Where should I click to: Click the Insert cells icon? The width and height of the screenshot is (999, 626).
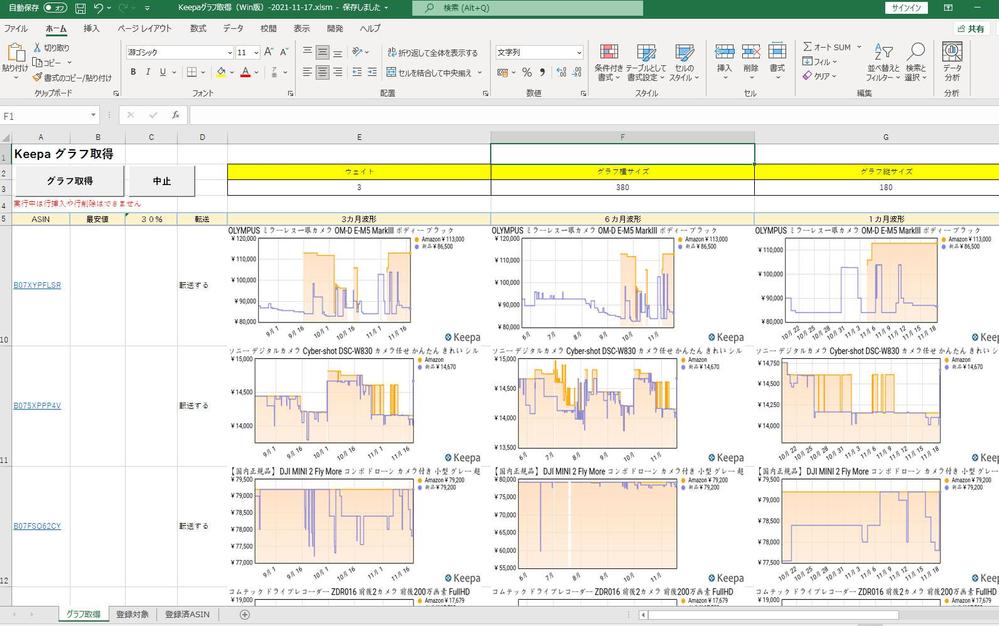click(724, 52)
